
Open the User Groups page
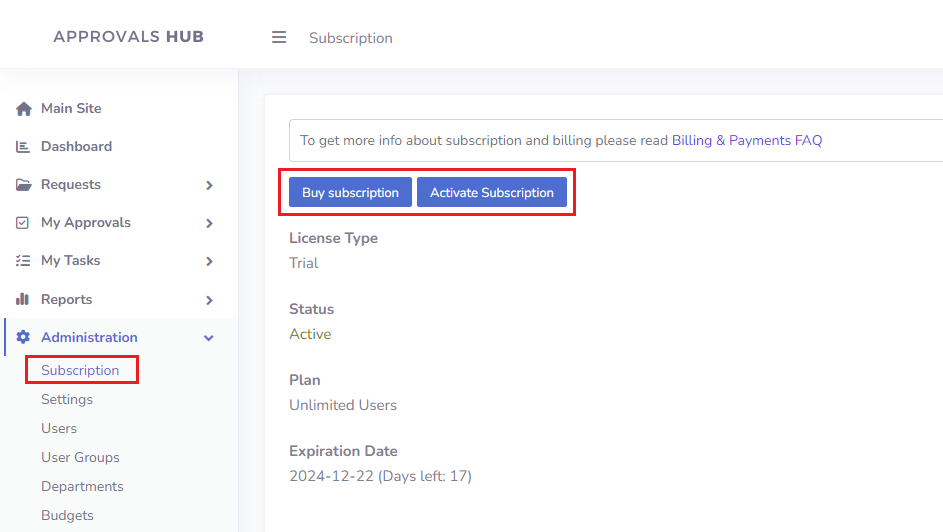(x=80, y=457)
